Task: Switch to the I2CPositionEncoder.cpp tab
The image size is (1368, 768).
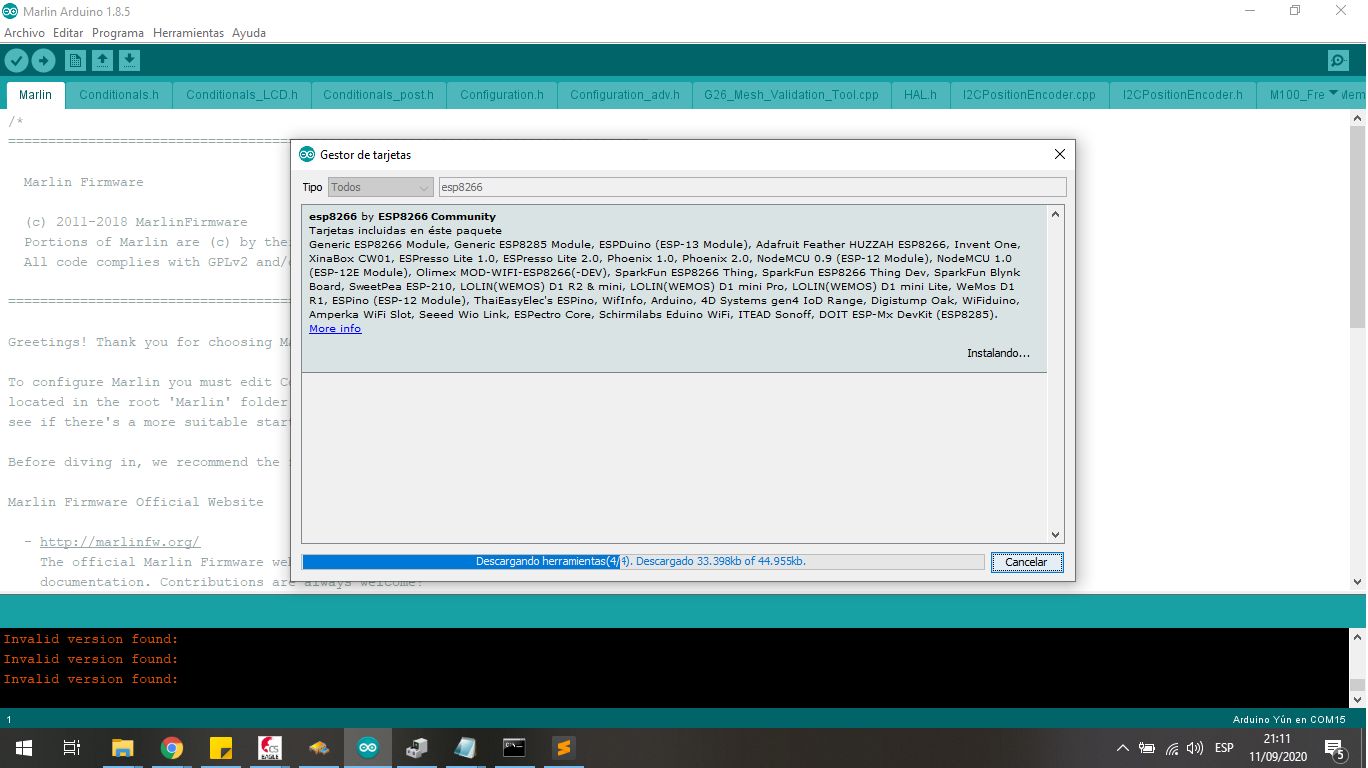Action: [x=1030, y=95]
